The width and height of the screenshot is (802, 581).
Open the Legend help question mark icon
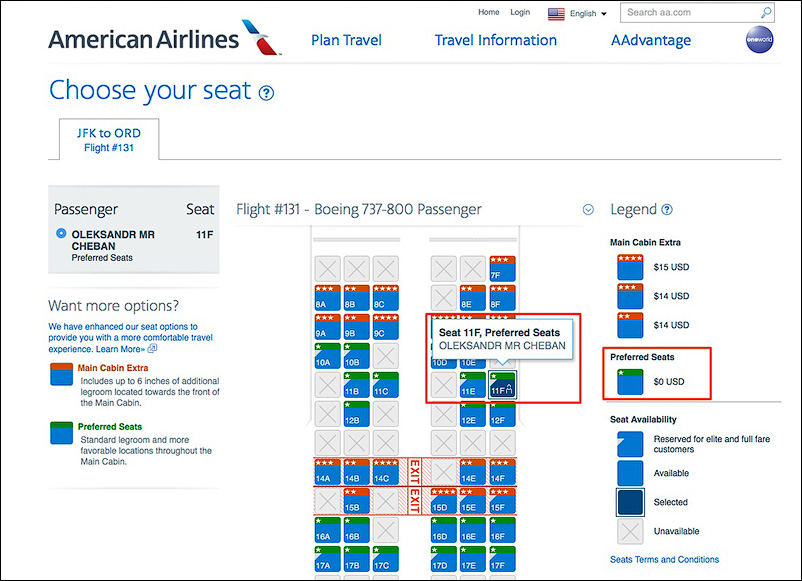click(667, 210)
